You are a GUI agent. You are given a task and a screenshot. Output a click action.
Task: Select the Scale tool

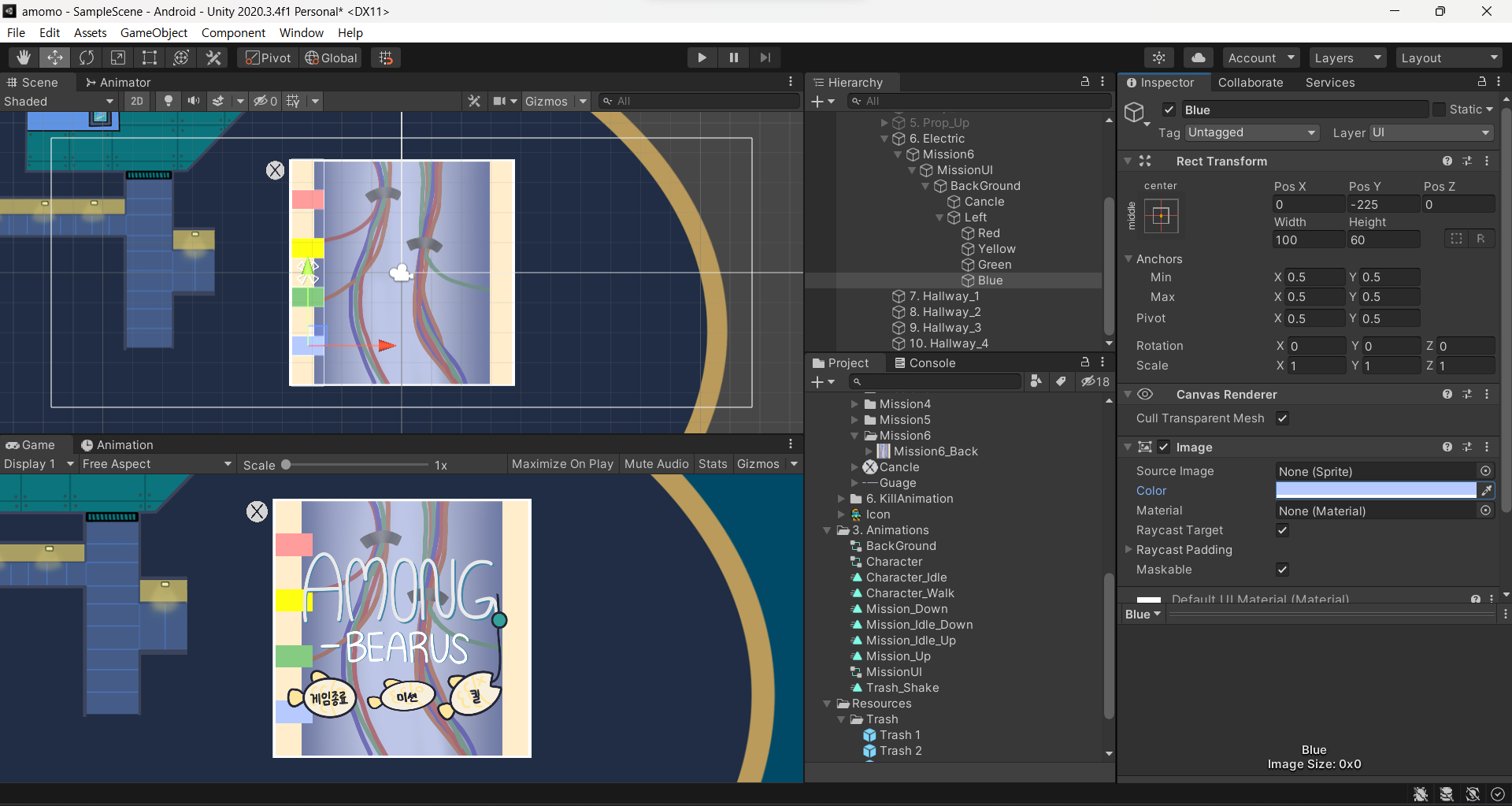pos(118,58)
